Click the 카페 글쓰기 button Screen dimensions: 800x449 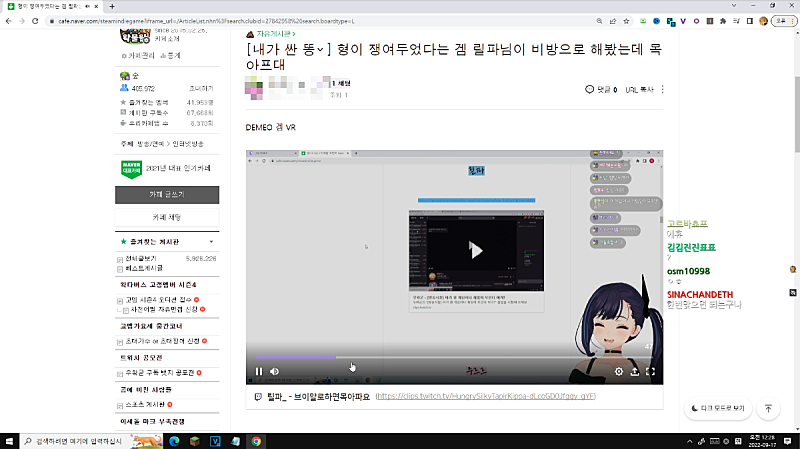pos(167,194)
